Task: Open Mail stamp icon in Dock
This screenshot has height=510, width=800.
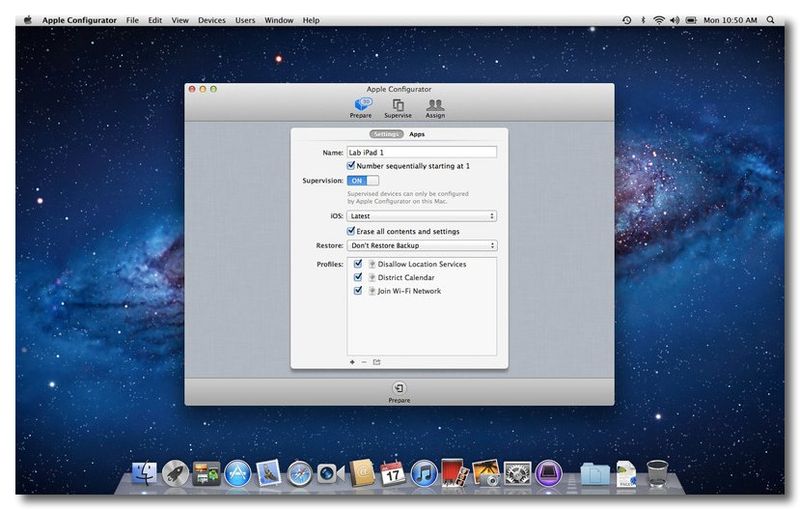Action: pos(269,472)
